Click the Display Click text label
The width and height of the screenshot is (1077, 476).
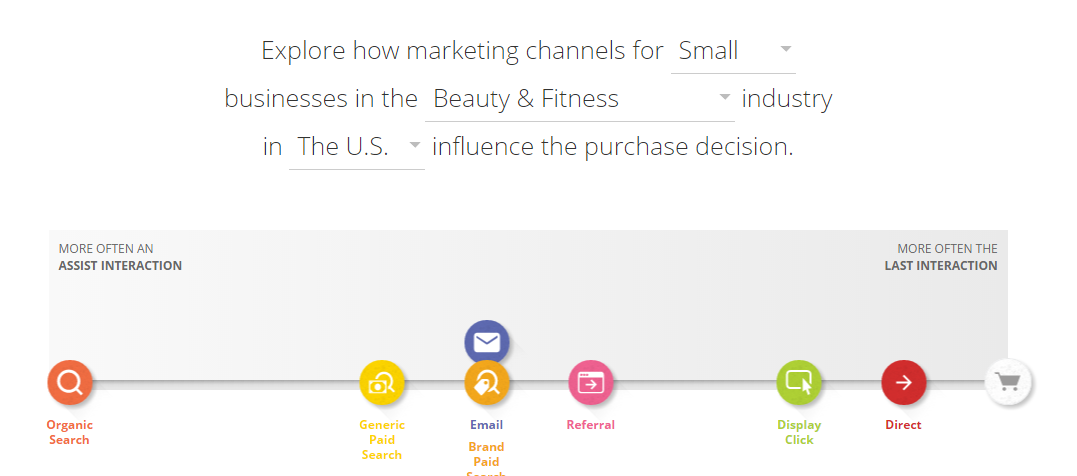point(799,432)
